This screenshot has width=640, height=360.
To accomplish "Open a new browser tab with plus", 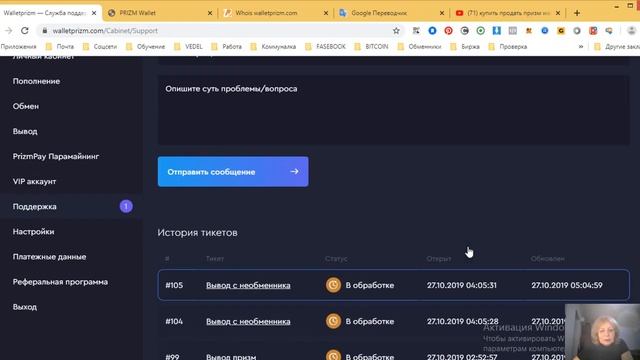I will click(x=577, y=13).
